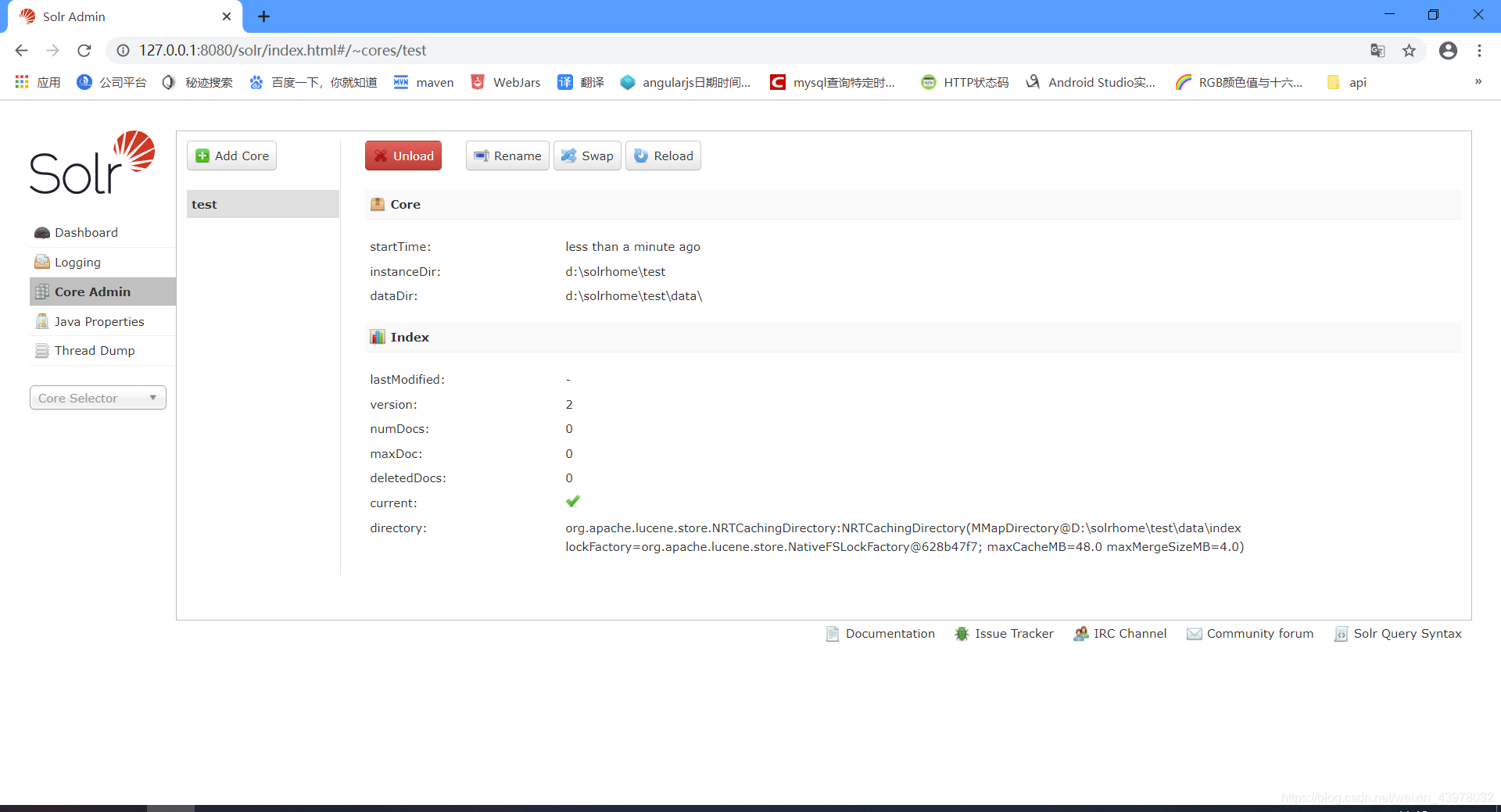Click the green plus icon on Add Core
Screen dimensions: 1501x812
coord(202,156)
